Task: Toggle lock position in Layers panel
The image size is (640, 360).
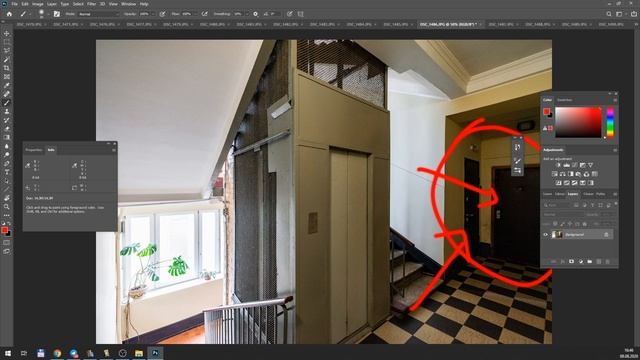Action: tap(570, 224)
